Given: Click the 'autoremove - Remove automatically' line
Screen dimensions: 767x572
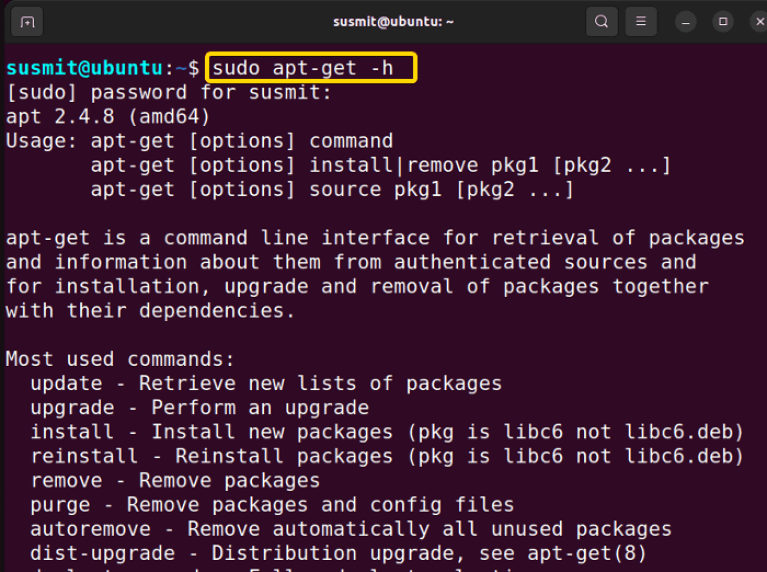Looking at the screenshot, I should 351,529.
